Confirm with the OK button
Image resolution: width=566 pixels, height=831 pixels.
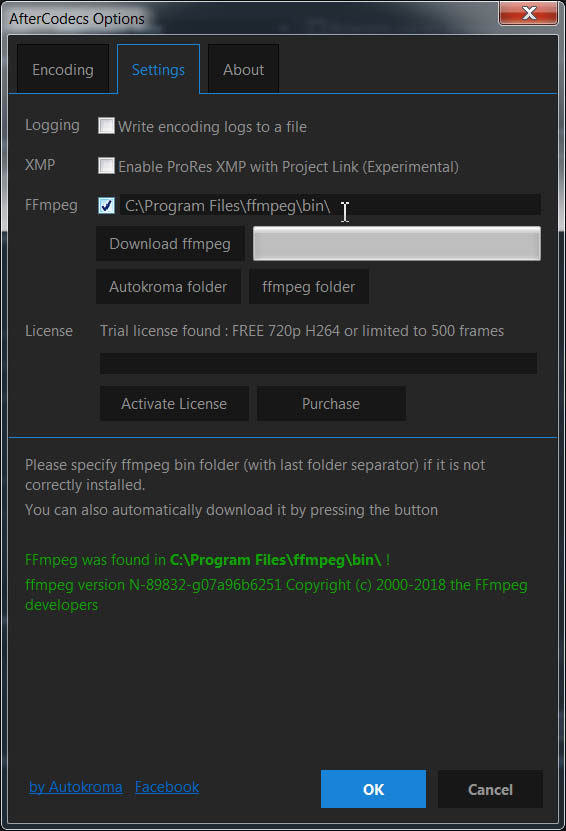click(373, 789)
